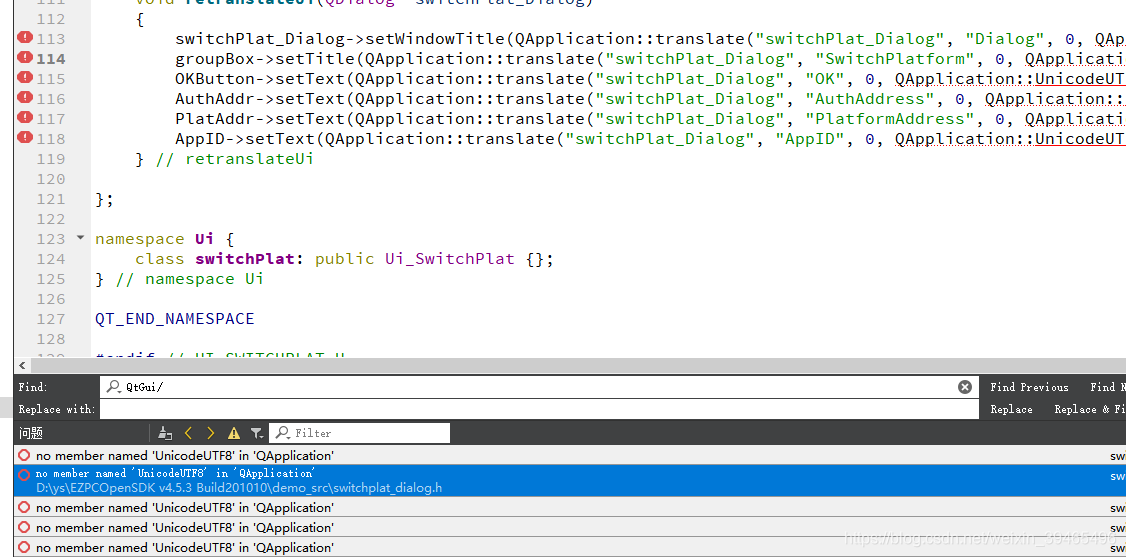Image resolution: width=1126 pixels, height=557 pixels.
Task: Click Ui_SwitchPlat base class text
Action: 450,258
